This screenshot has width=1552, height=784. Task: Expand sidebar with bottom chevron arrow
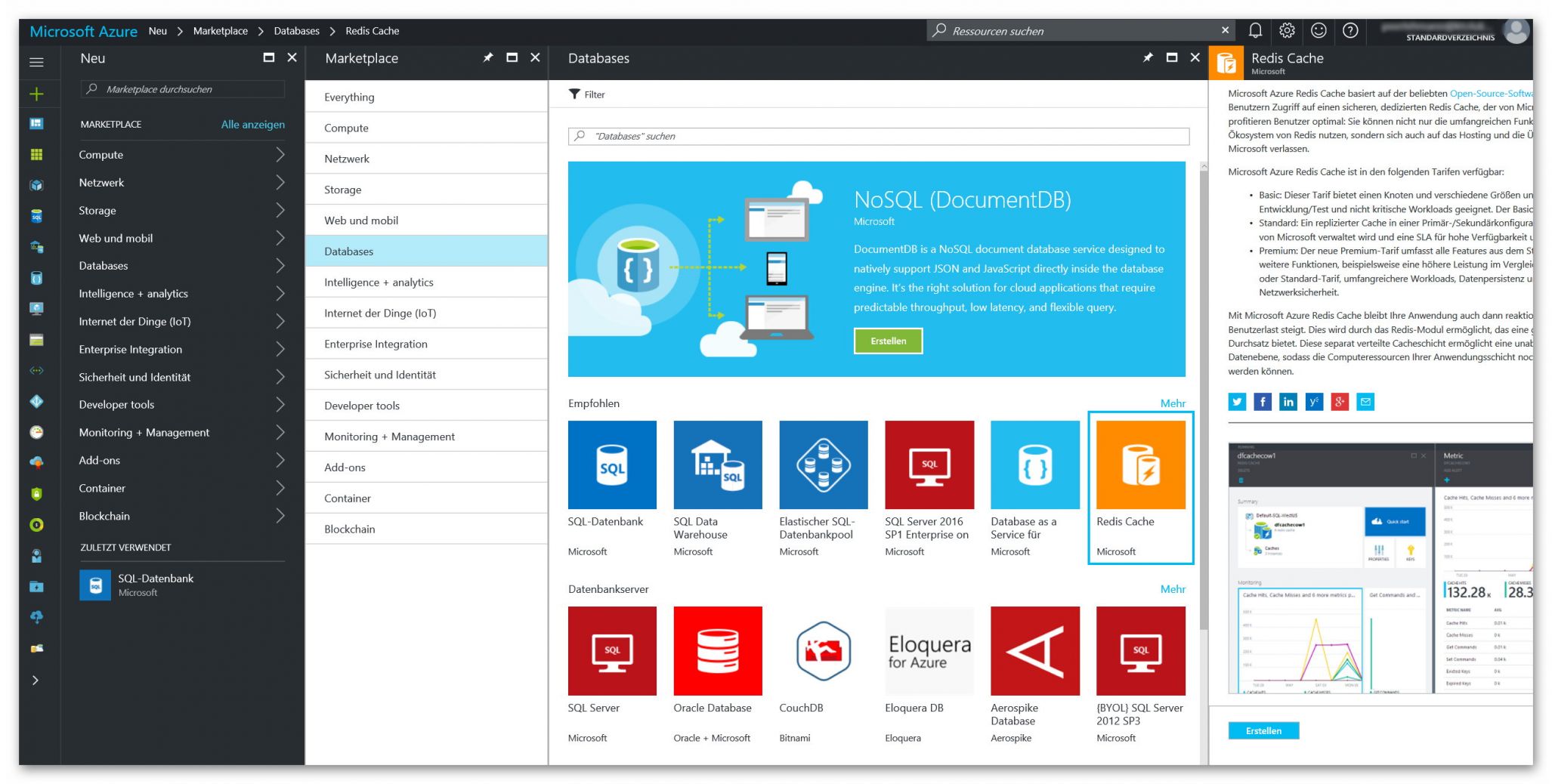coord(36,681)
